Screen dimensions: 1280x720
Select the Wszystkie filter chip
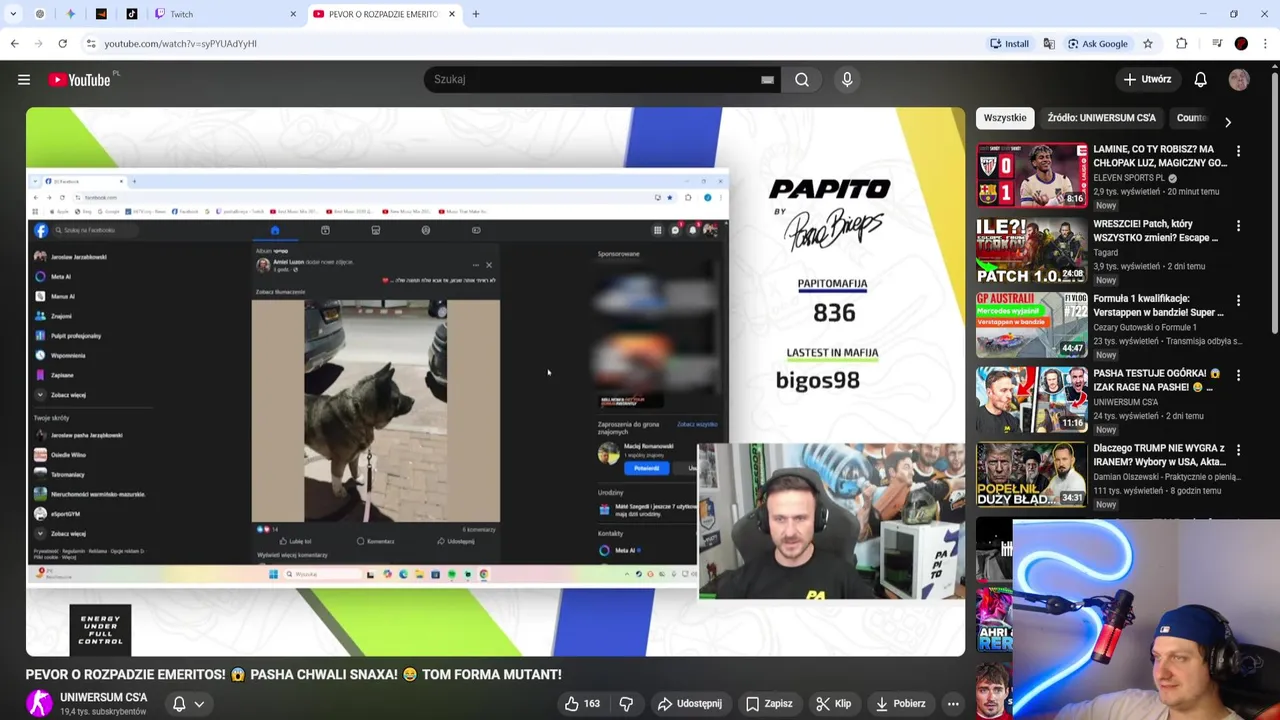(x=1005, y=118)
